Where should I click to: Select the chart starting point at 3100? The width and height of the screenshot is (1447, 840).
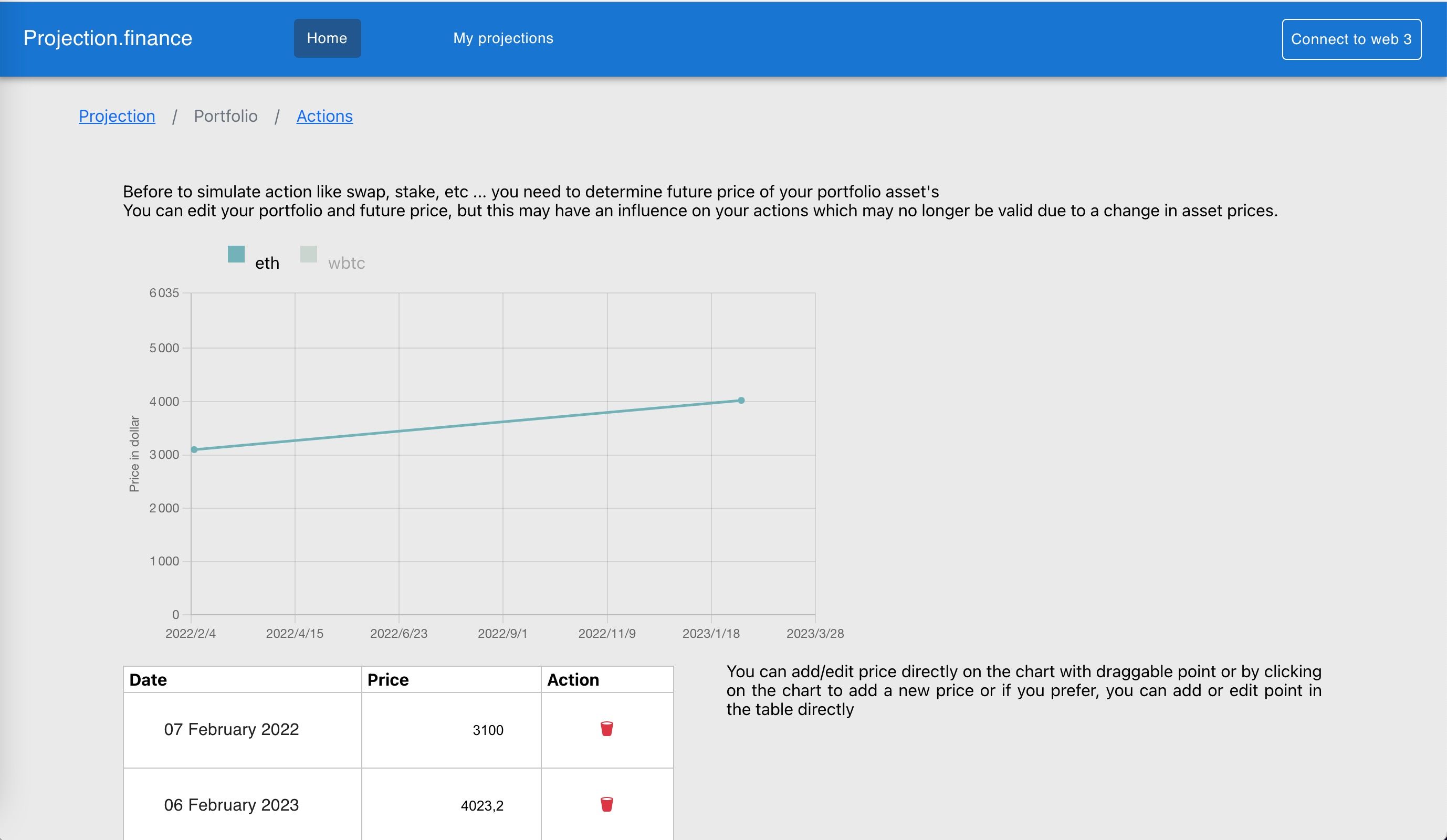pyautogui.click(x=194, y=449)
